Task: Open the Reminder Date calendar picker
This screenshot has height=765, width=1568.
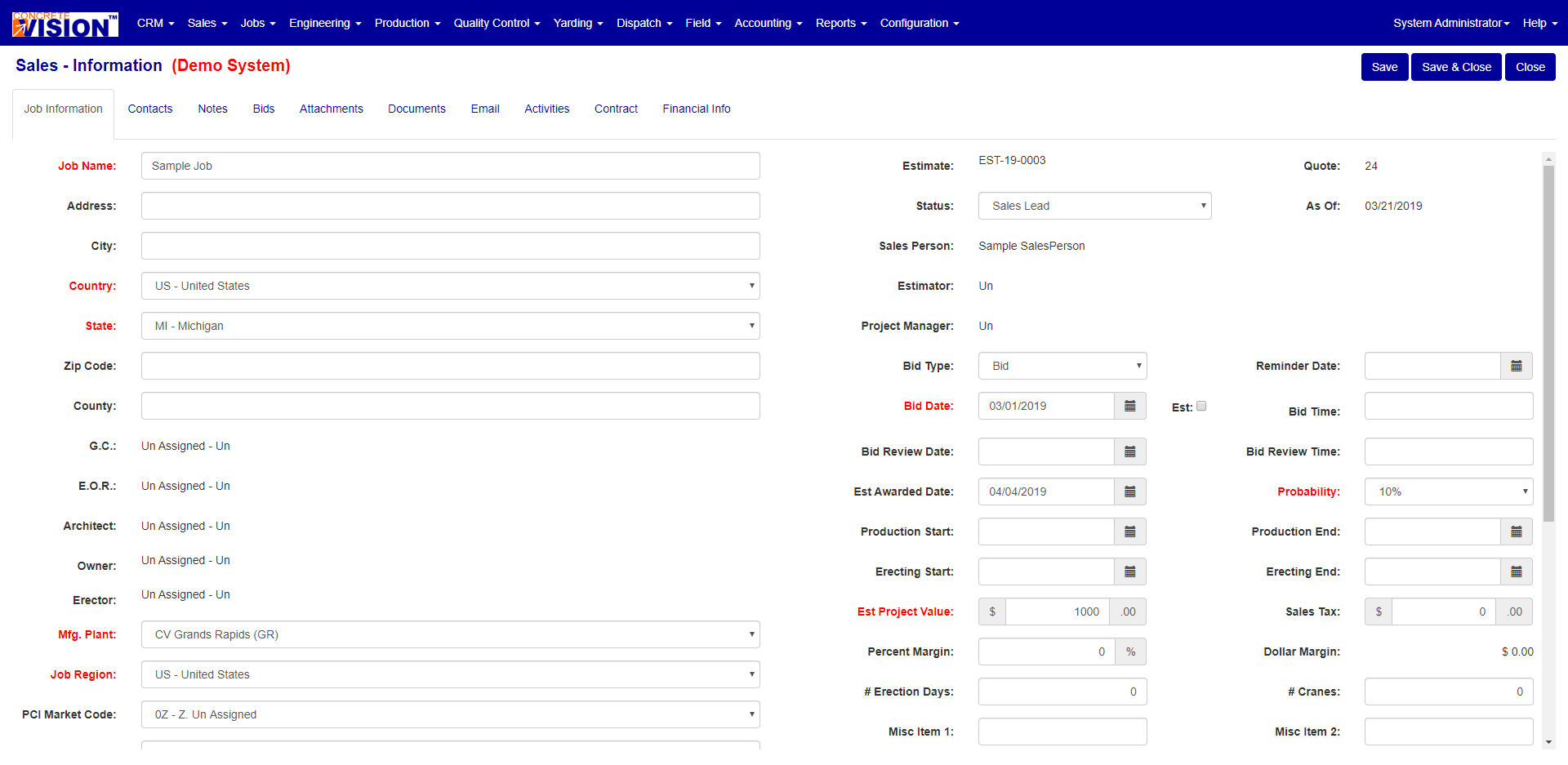Action: [x=1516, y=366]
